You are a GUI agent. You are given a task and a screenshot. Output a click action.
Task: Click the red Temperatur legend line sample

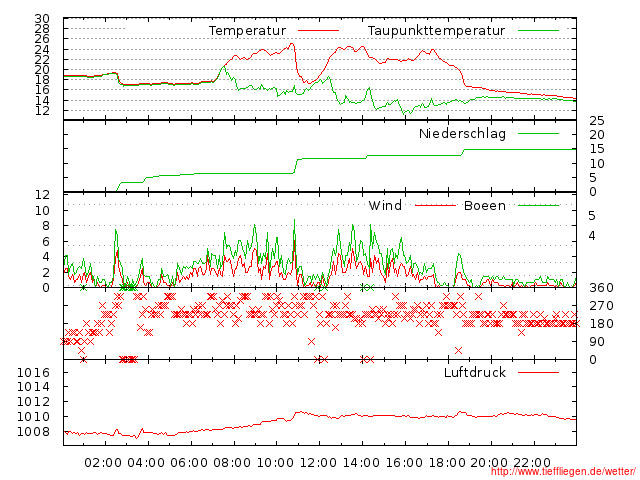click(318, 31)
